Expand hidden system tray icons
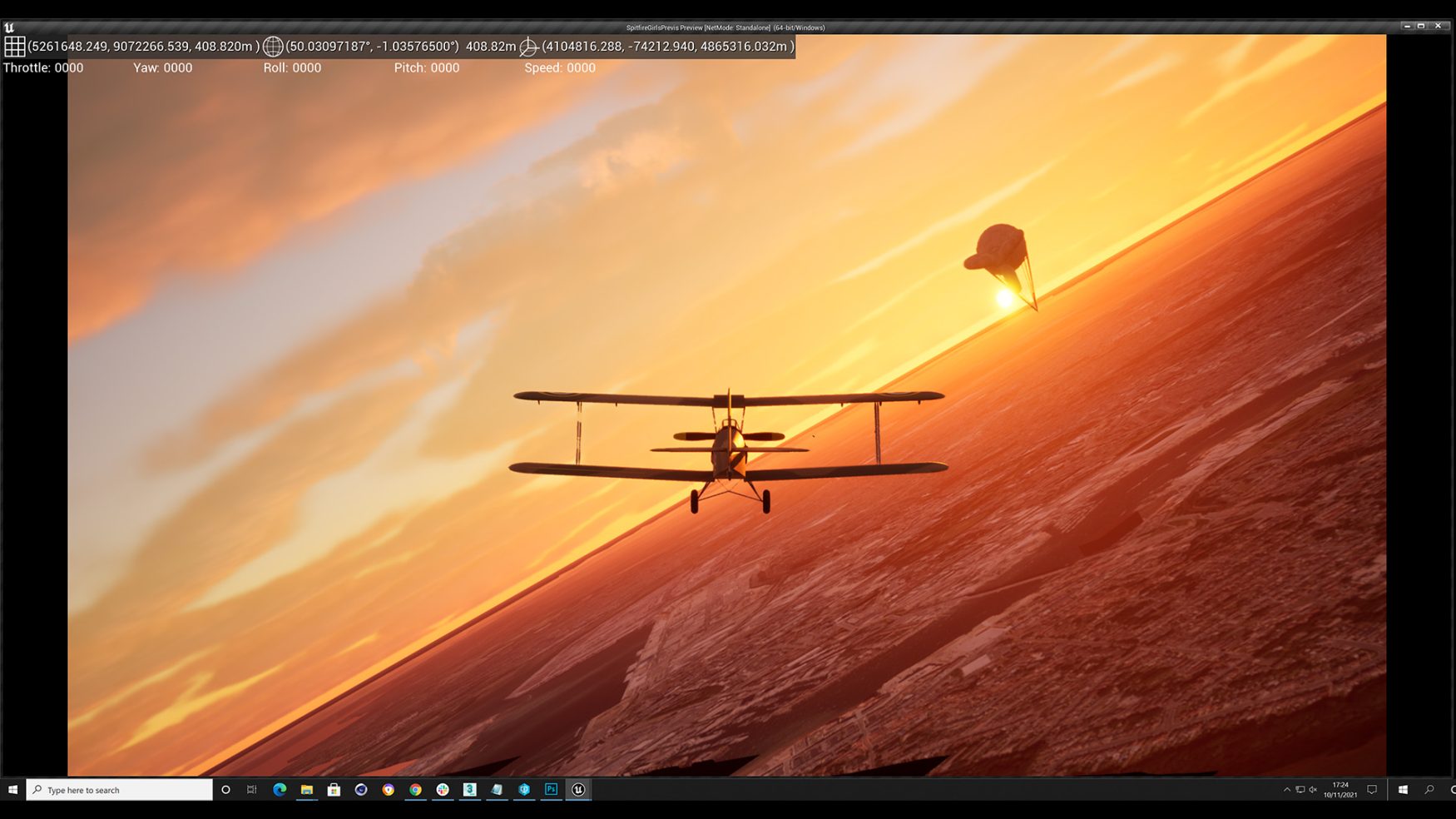Screen dimensions: 1456x819 click(1286, 790)
